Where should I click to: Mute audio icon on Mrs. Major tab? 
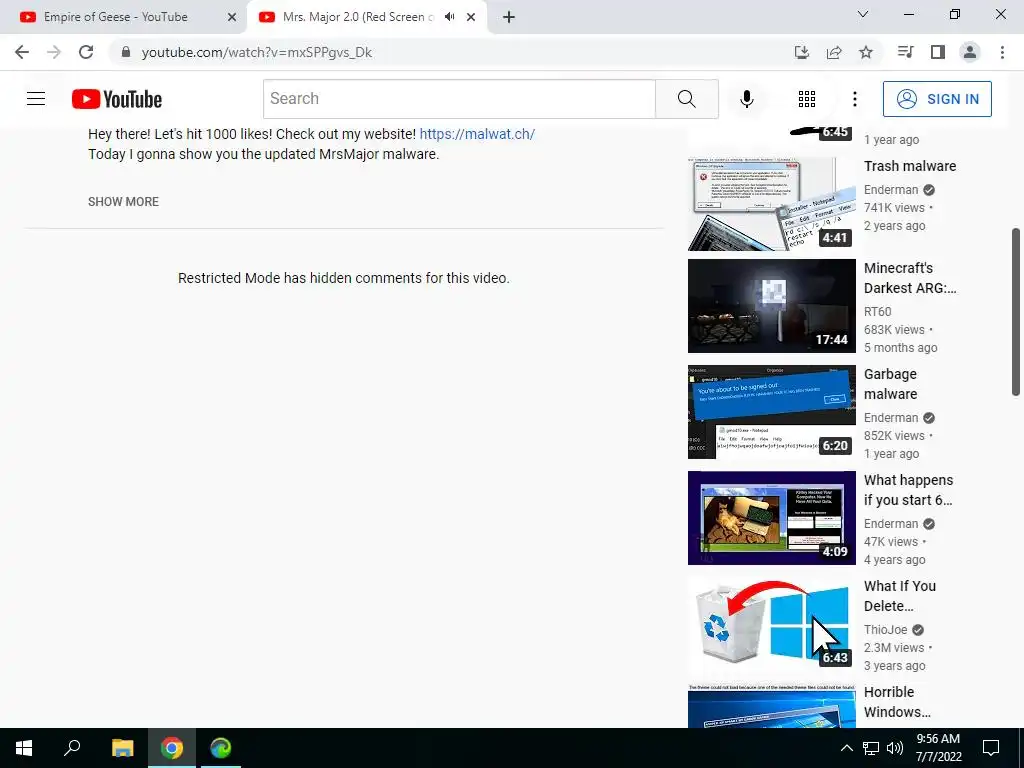(x=449, y=17)
